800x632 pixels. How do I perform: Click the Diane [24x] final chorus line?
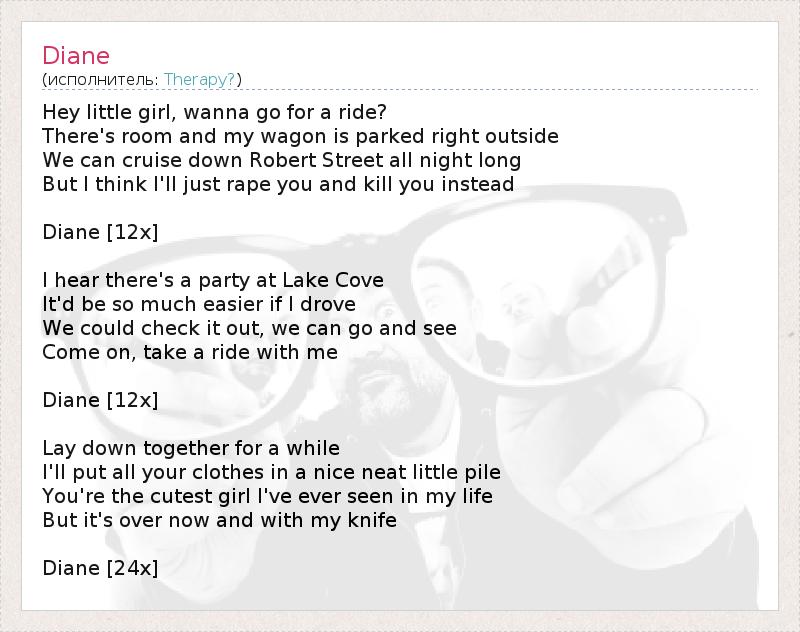(x=100, y=568)
